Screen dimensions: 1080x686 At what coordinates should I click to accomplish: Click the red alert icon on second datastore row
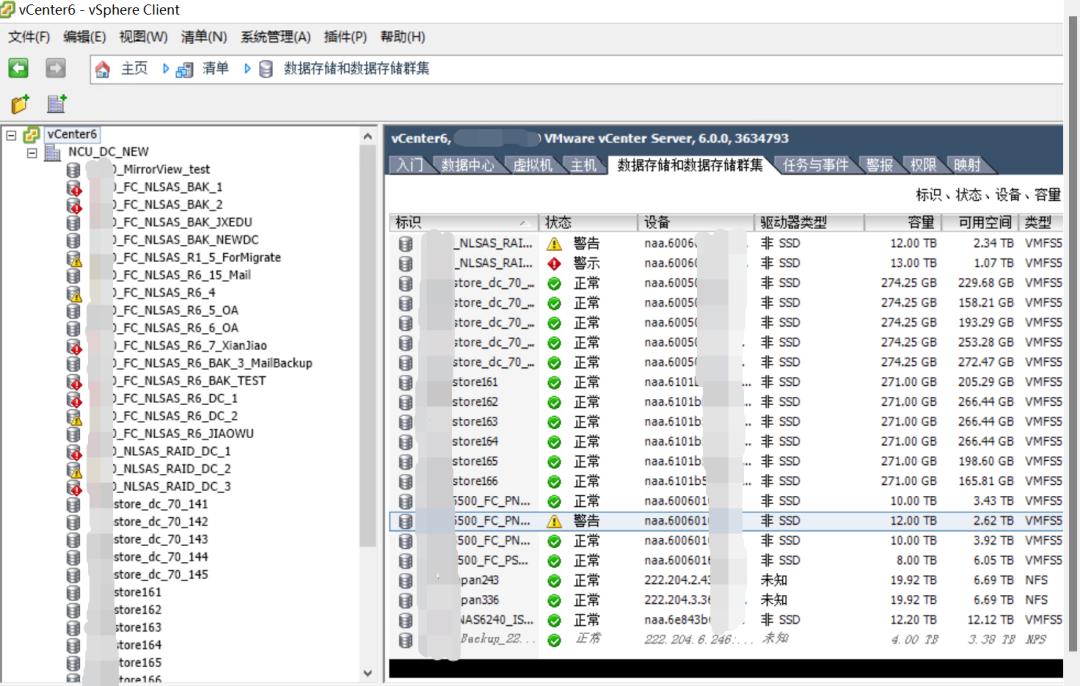point(554,261)
